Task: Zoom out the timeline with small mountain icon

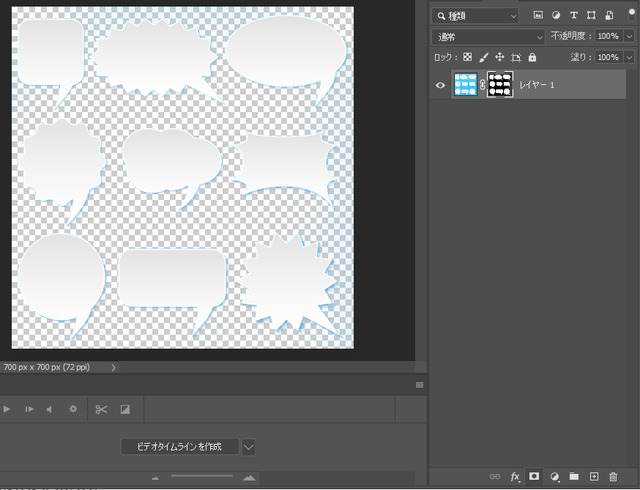Action: (155, 478)
